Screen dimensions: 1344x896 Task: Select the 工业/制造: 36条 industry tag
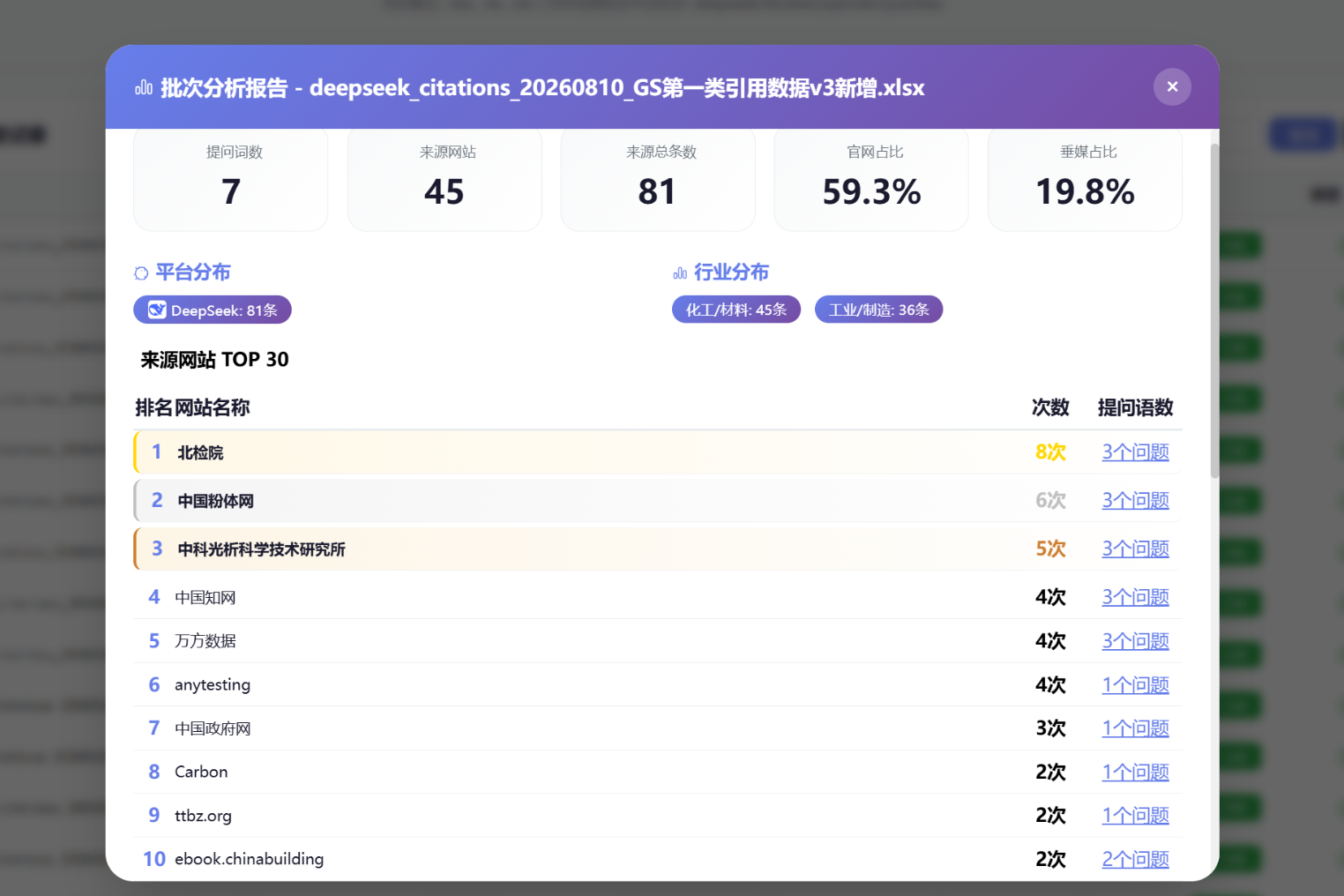pos(878,310)
